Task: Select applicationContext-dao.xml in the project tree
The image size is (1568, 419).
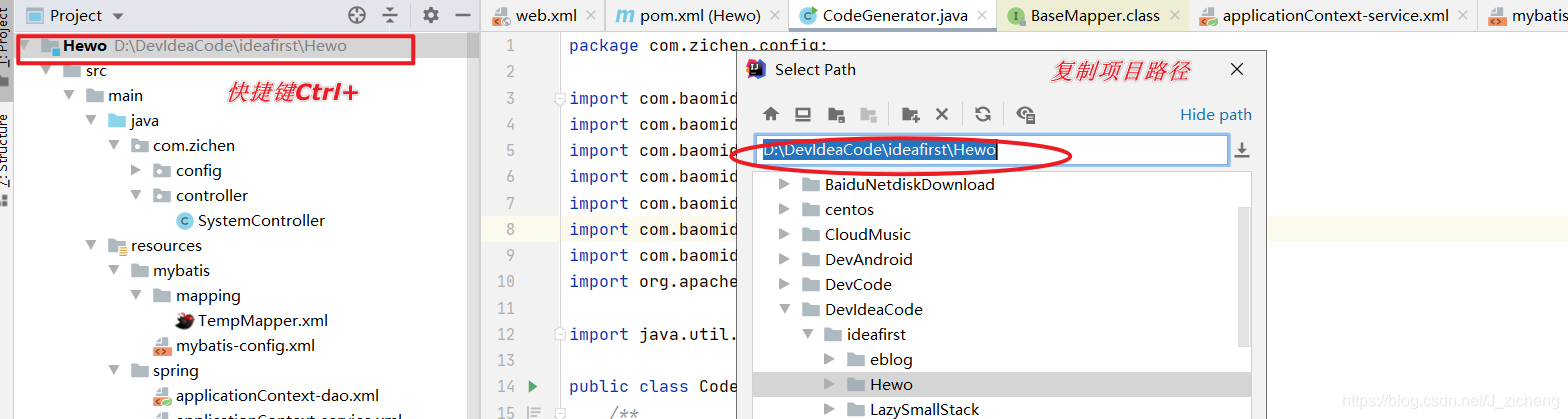Action: tap(277, 396)
